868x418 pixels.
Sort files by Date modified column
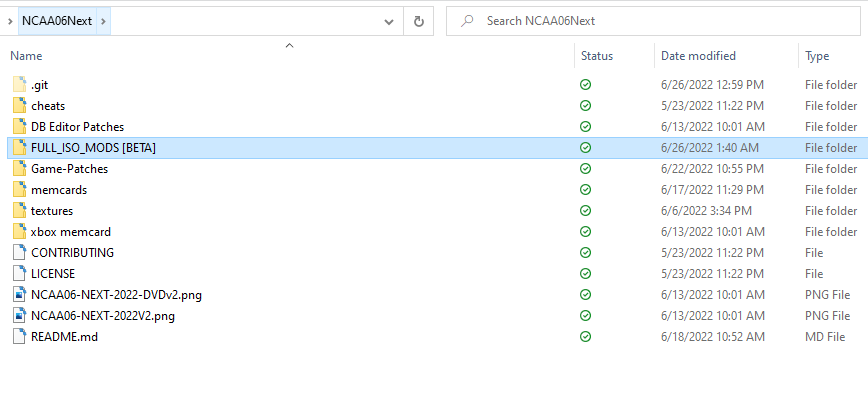tap(698, 56)
